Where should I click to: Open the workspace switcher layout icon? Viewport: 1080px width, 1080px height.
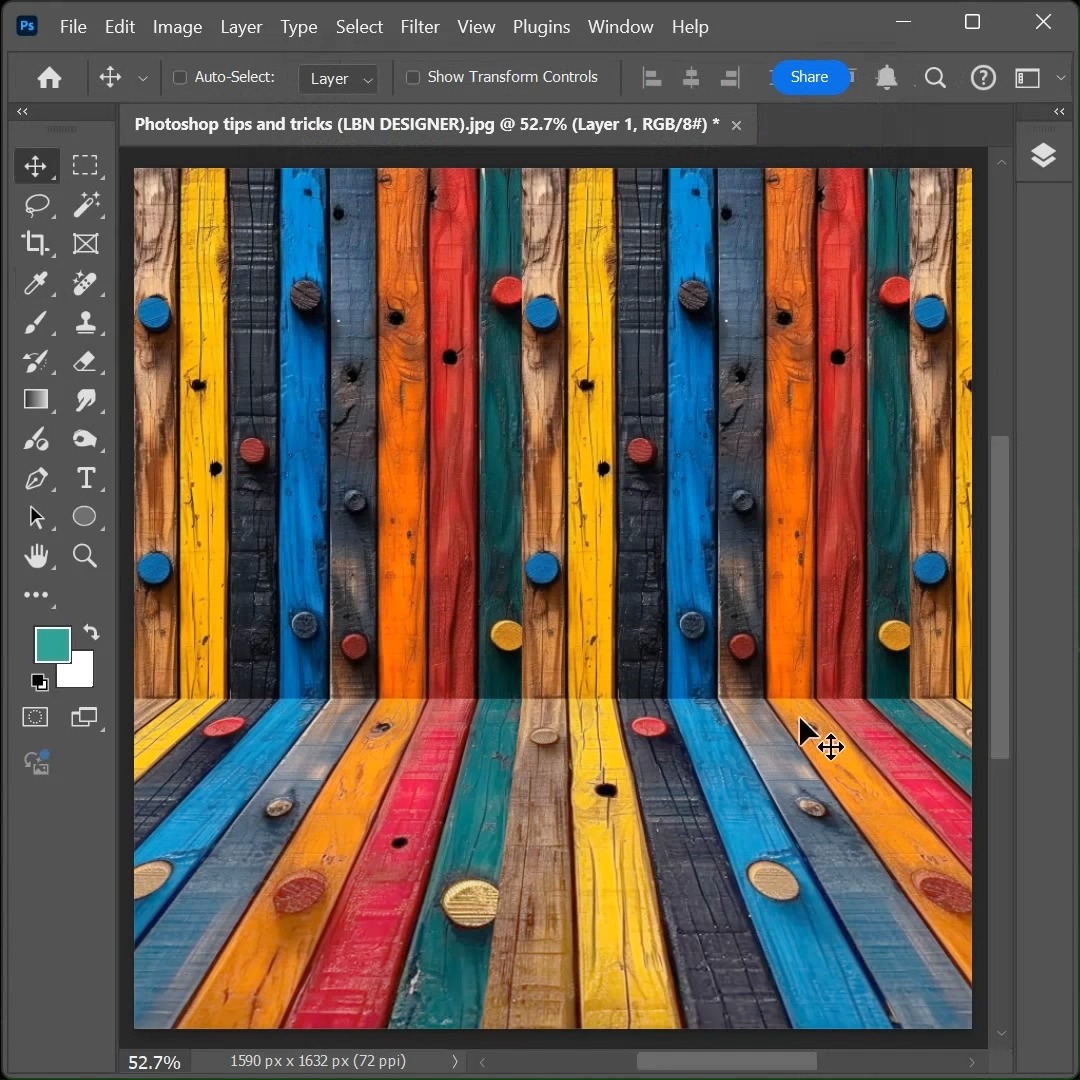[x=1027, y=78]
